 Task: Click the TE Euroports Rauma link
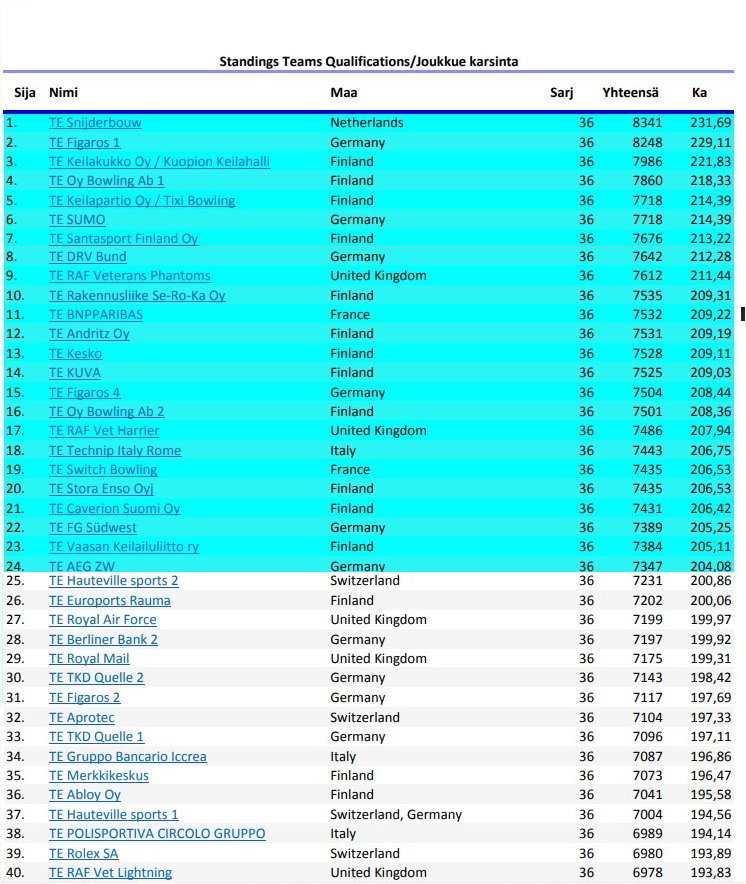click(x=110, y=601)
